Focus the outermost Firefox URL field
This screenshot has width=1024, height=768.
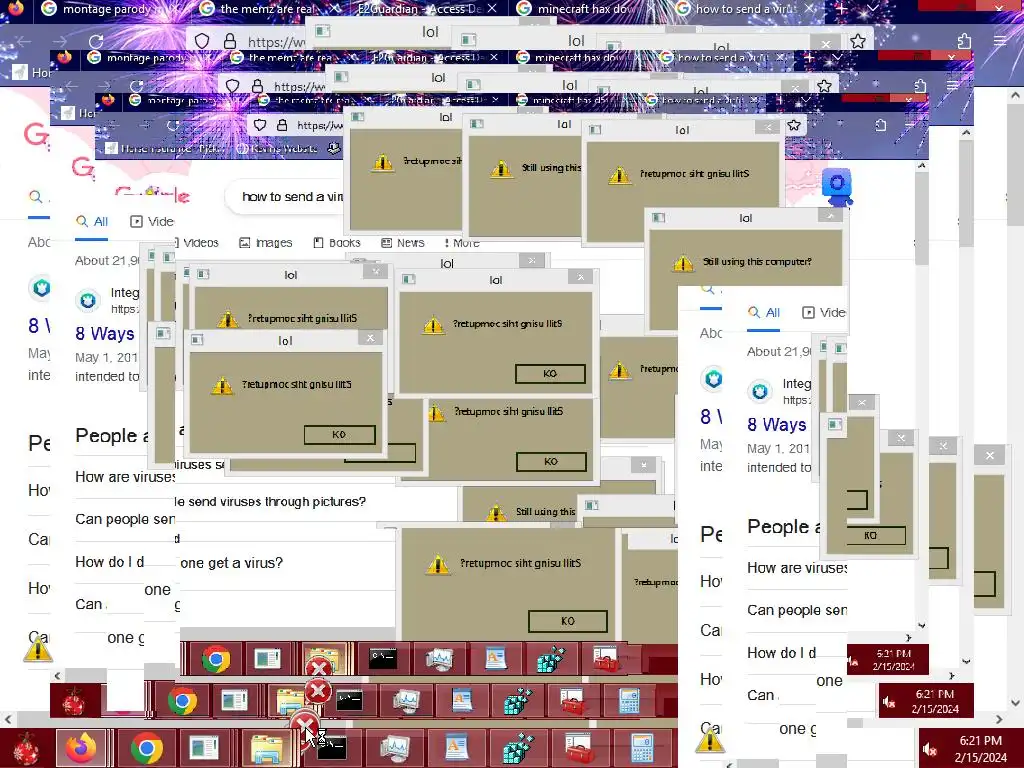tap(274, 42)
